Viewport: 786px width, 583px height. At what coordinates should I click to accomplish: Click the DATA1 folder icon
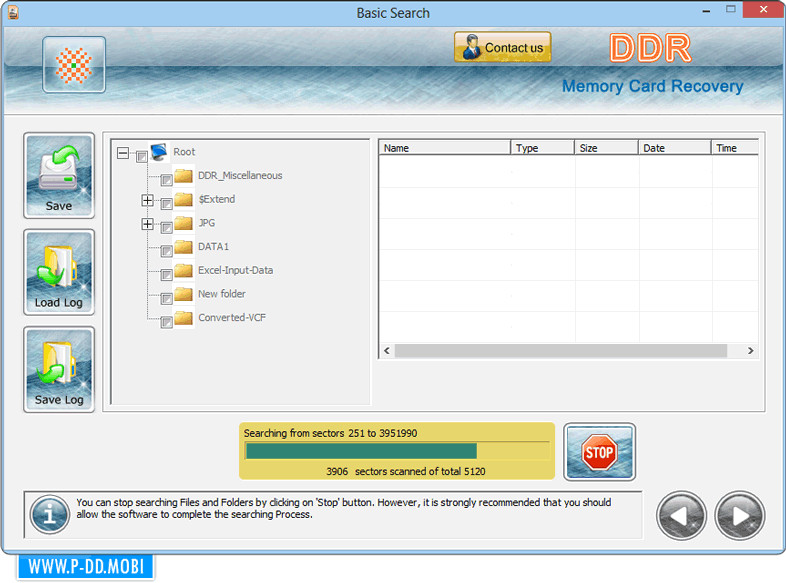pos(183,246)
